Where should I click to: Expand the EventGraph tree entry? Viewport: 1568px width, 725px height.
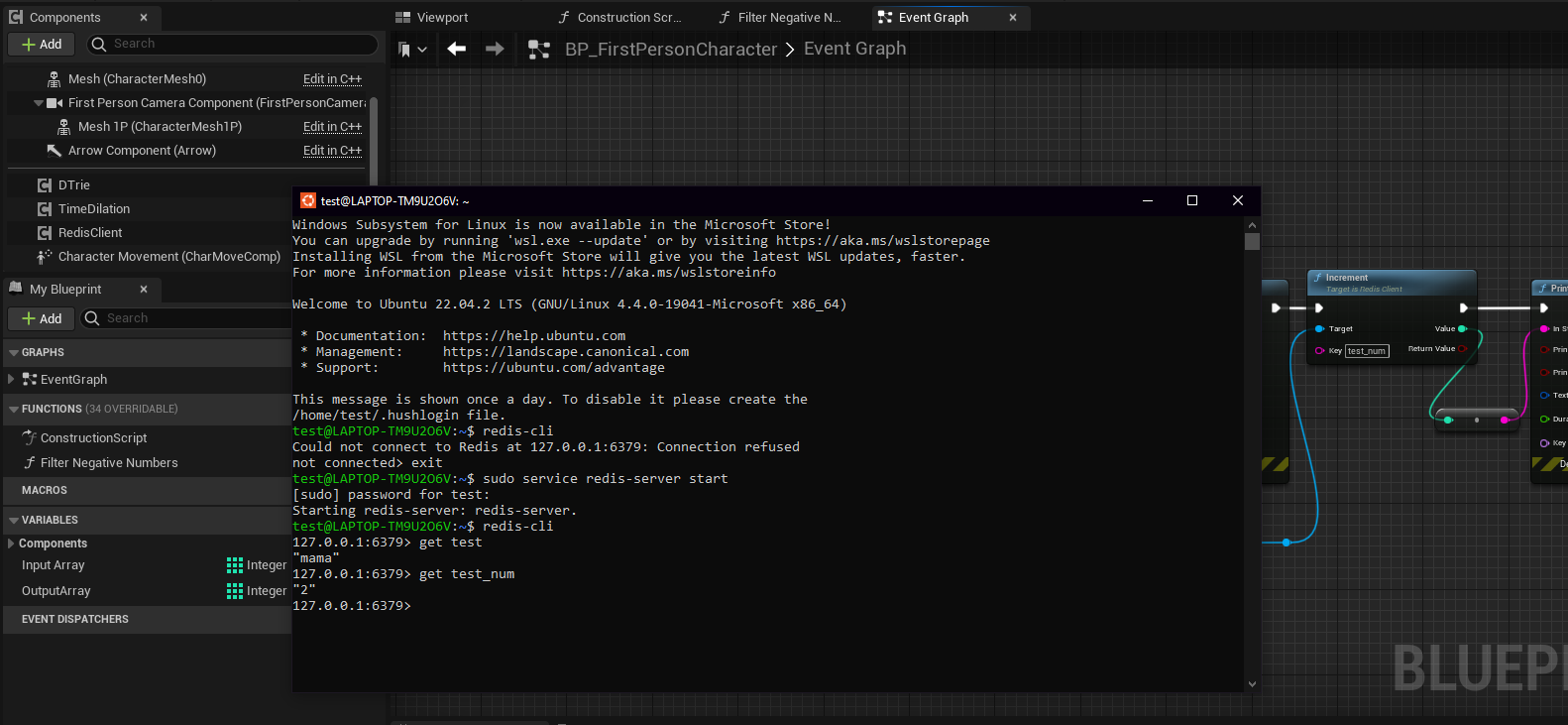[10, 379]
